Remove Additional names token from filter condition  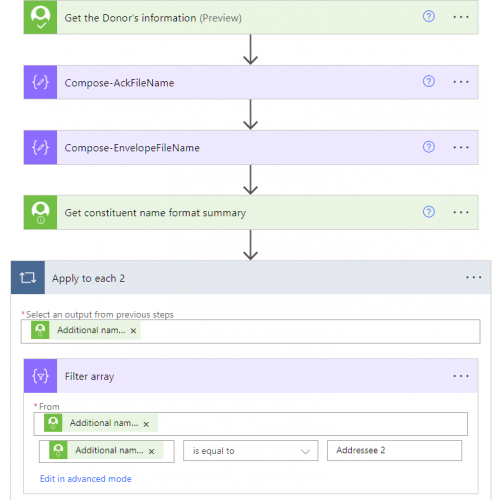(151, 451)
